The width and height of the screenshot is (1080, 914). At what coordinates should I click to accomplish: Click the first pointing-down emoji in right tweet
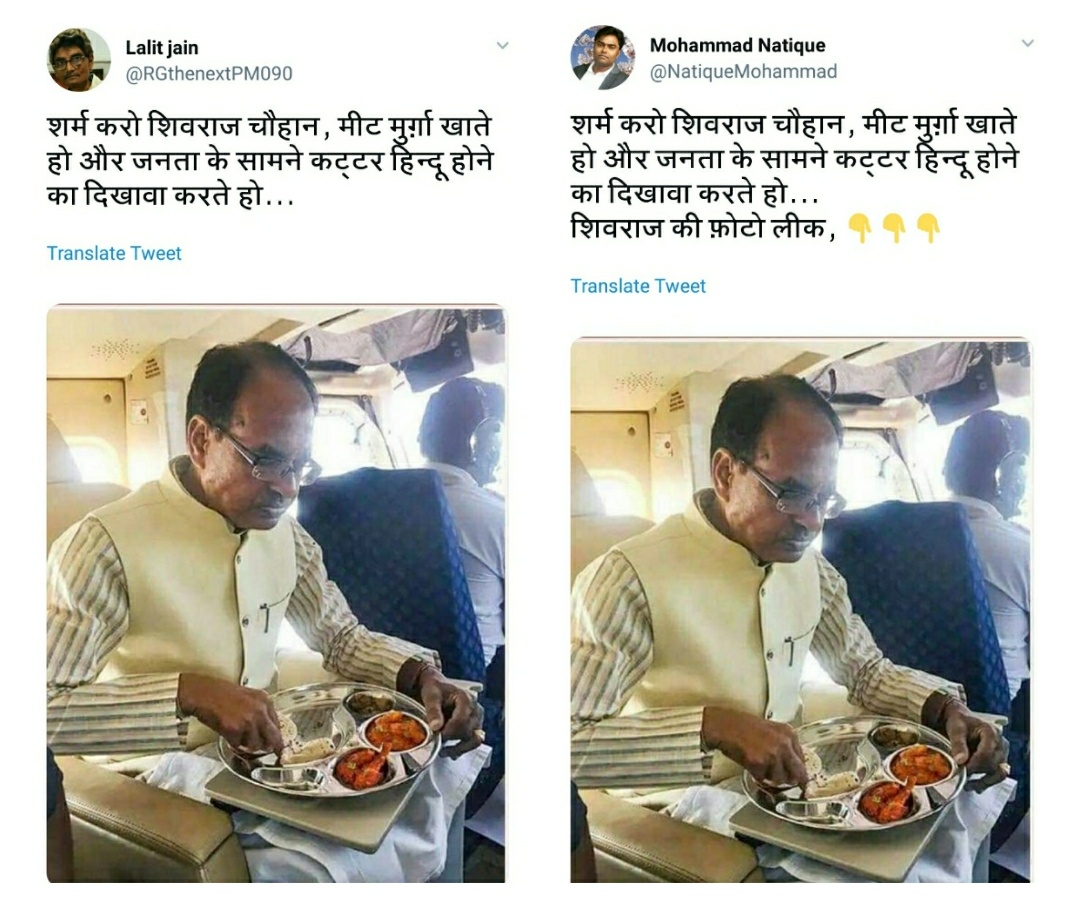click(860, 228)
